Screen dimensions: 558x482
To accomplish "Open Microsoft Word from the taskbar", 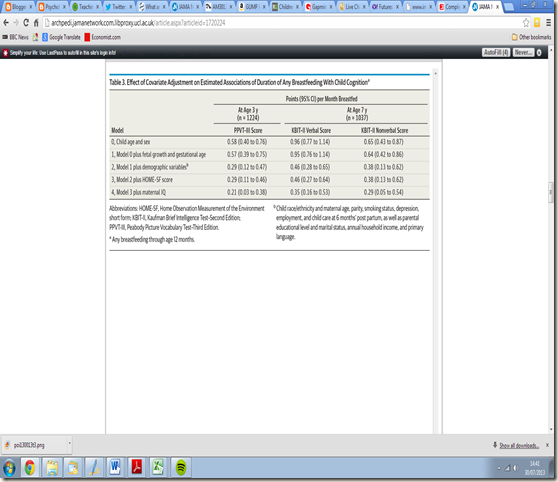I will [115, 467].
